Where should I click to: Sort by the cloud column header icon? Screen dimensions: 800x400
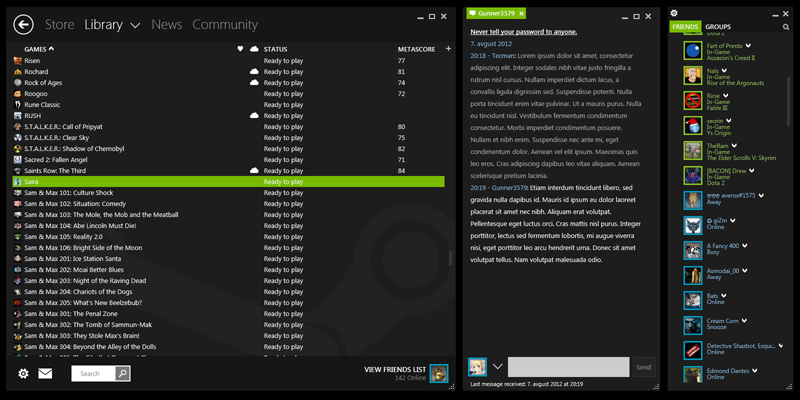pos(254,49)
